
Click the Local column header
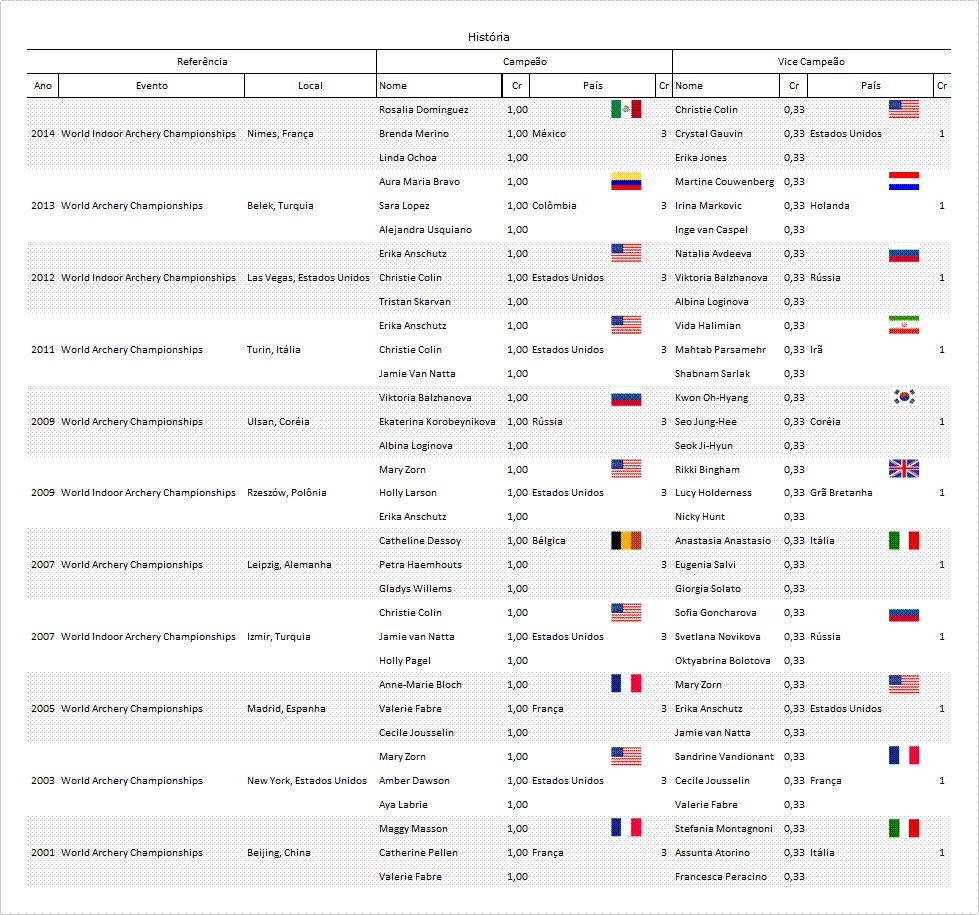coord(310,86)
